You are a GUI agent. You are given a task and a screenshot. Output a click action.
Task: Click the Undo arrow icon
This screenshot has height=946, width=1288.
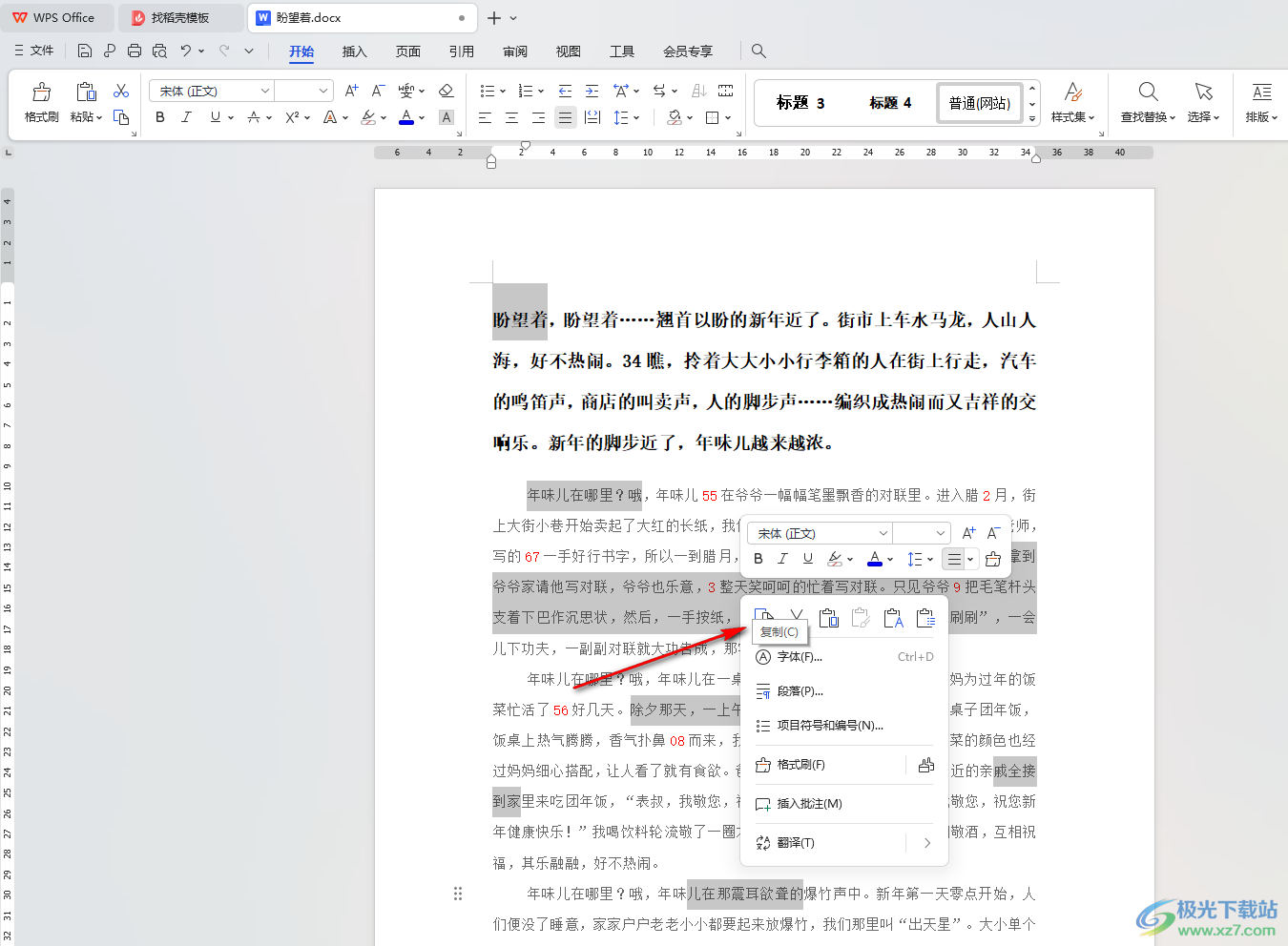click(x=186, y=51)
